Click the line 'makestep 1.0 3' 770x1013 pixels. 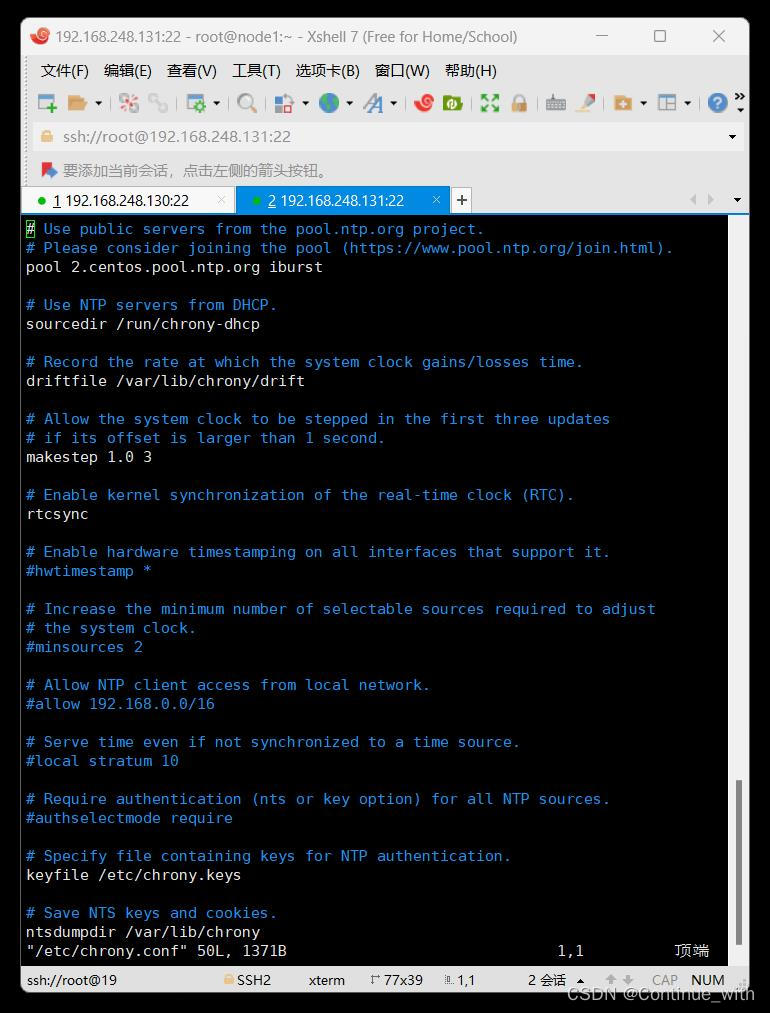coord(88,457)
